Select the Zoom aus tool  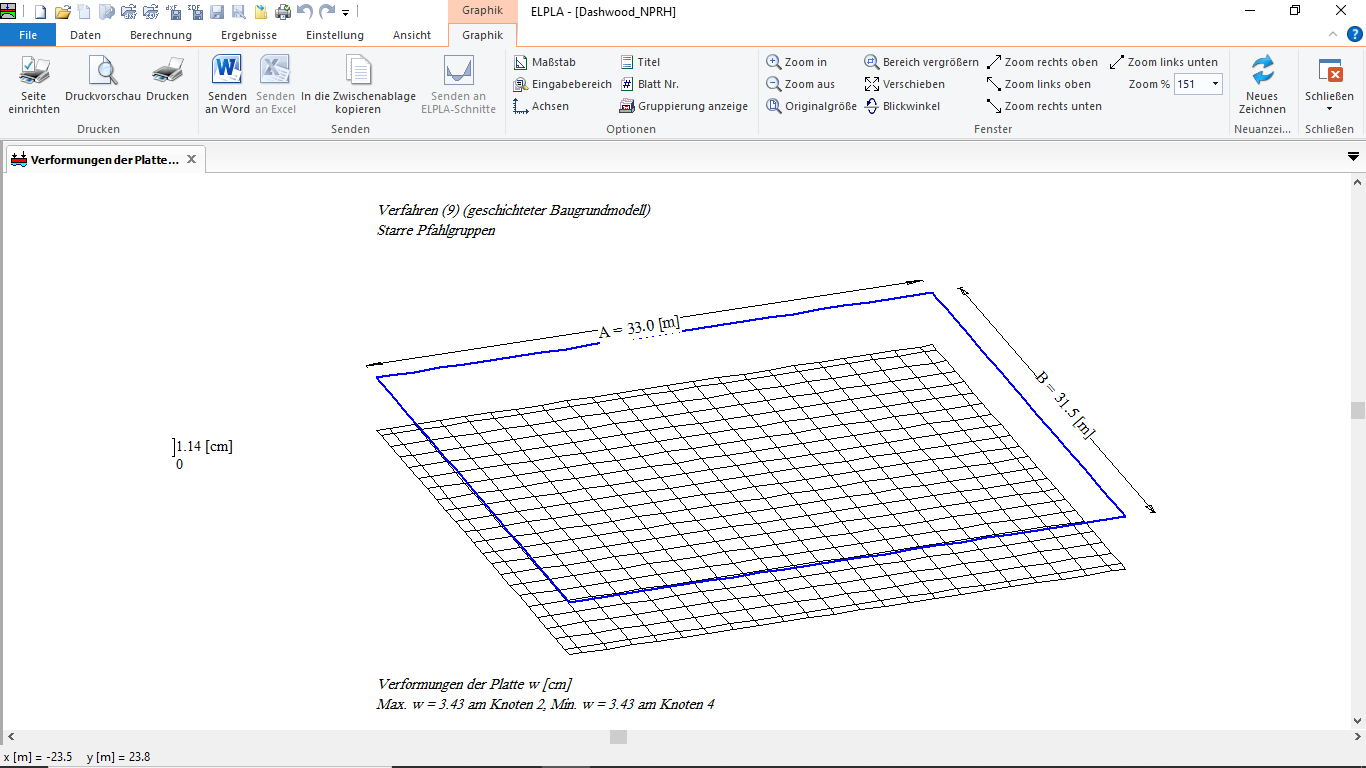(x=801, y=84)
